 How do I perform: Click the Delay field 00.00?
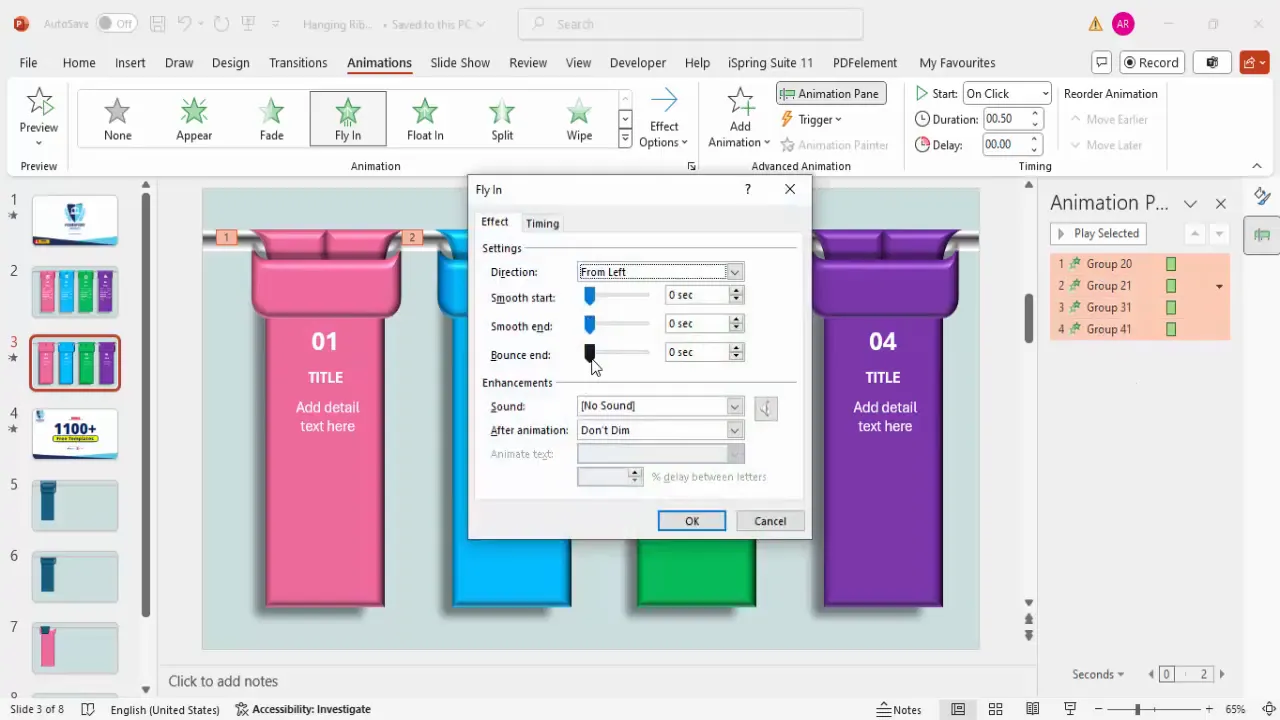click(1013, 145)
